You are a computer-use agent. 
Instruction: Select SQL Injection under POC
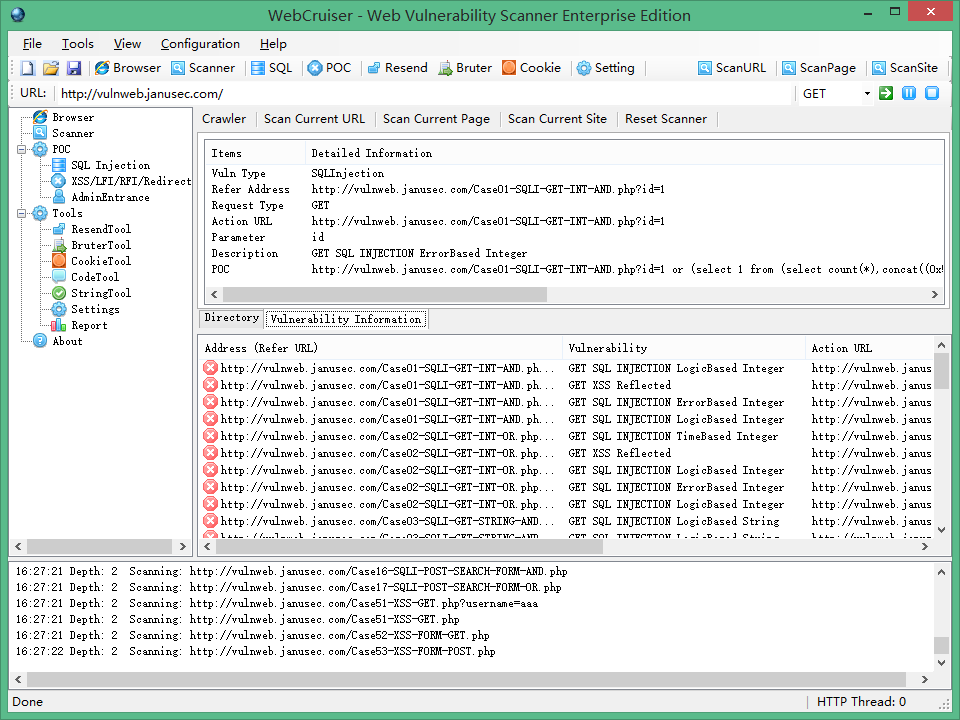110,165
